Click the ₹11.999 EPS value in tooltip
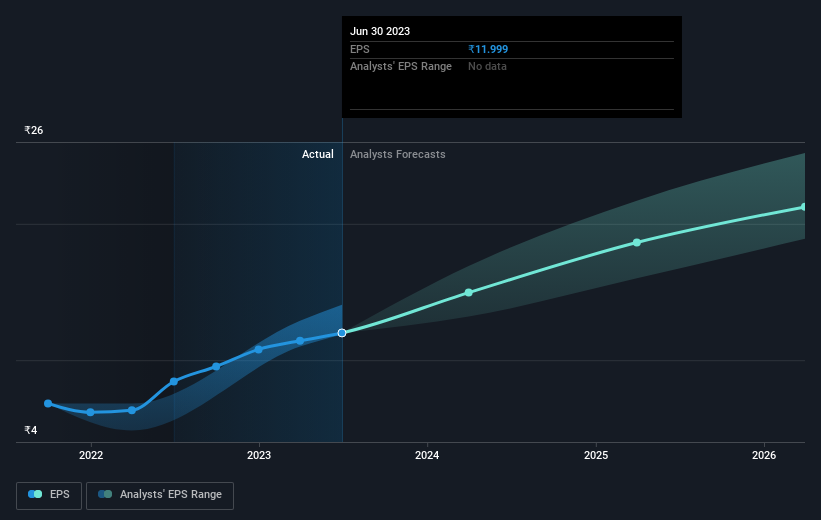The width and height of the screenshot is (821, 520). click(488, 49)
